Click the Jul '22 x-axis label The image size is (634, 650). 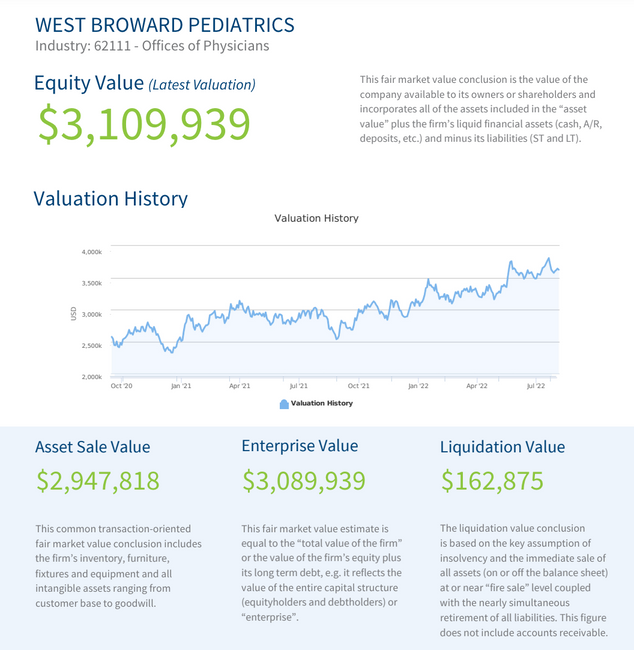pyautogui.click(x=534, y=385)
